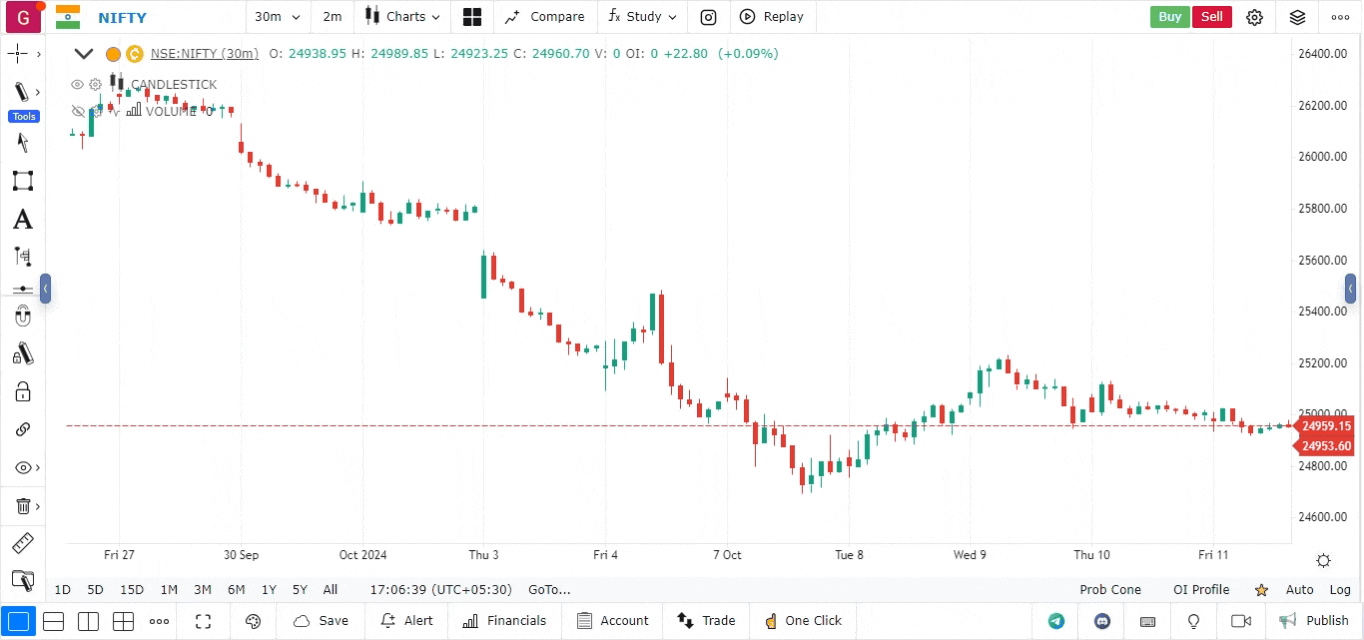This screenshot has height=640, width=1364.
Task: Click the green Buy button
Action: [1169, 17]
